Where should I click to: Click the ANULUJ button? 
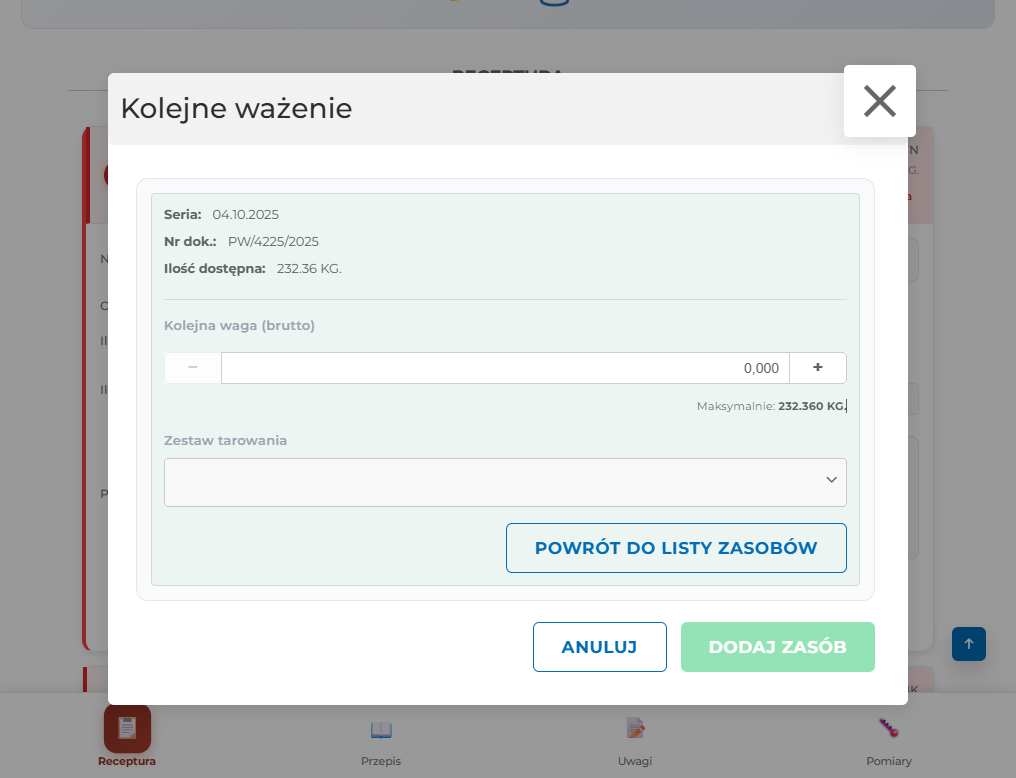click(599, 647)
